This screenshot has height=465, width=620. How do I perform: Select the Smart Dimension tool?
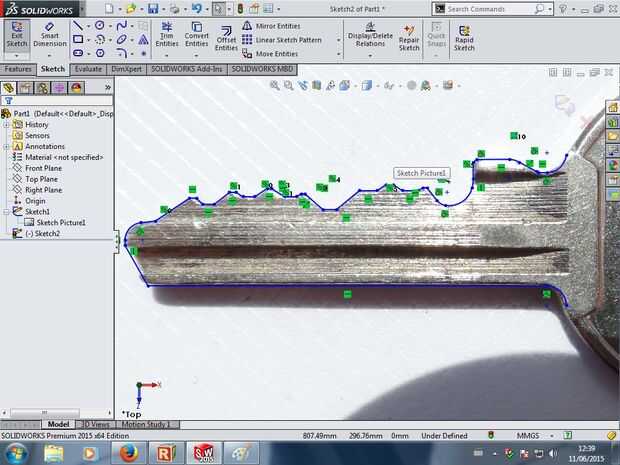tap(50, 35)
